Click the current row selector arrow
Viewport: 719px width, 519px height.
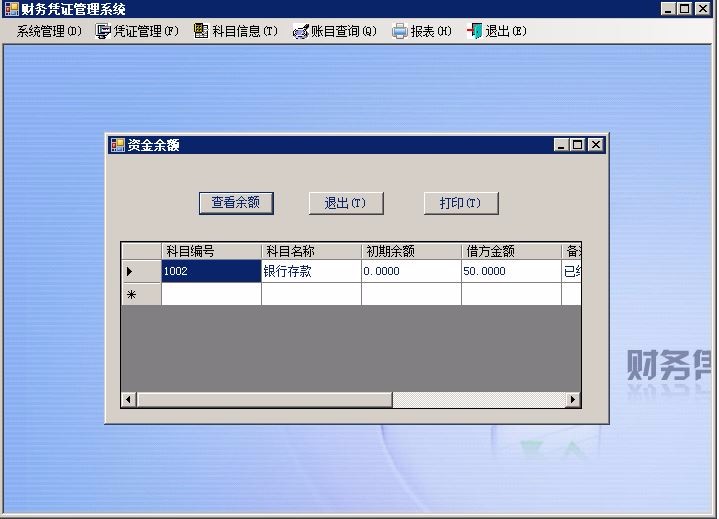coord(141,271)
